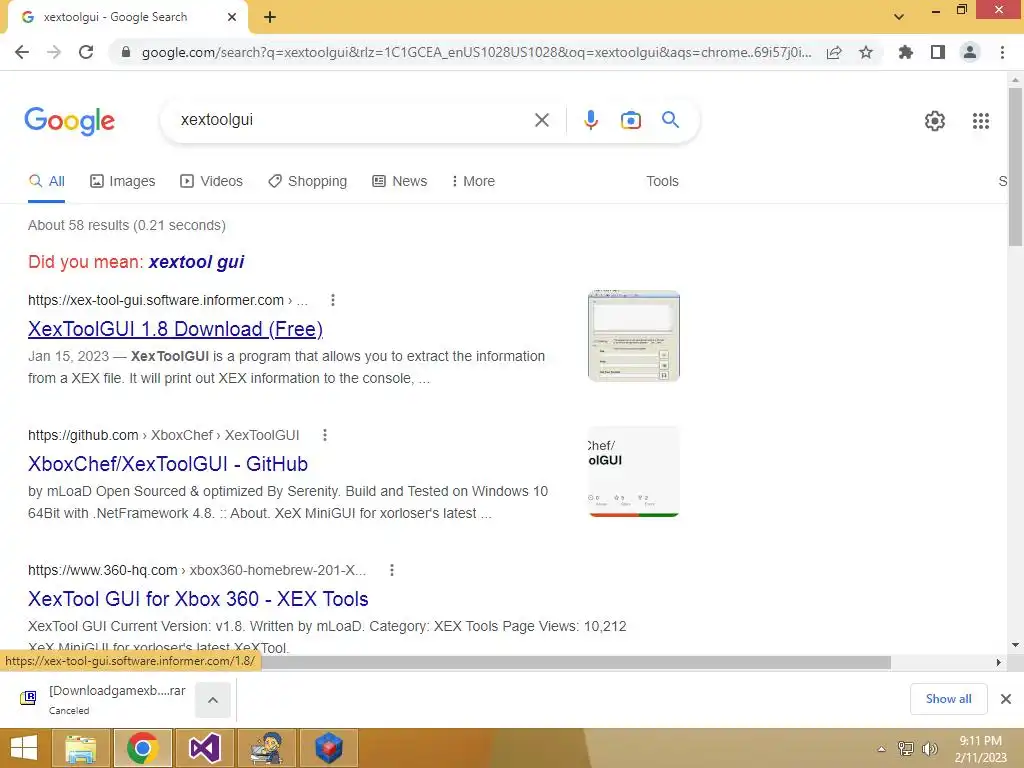Search by image with camera icon
1024x768 pixels.
pyautogui.click(x=630, y=120)
